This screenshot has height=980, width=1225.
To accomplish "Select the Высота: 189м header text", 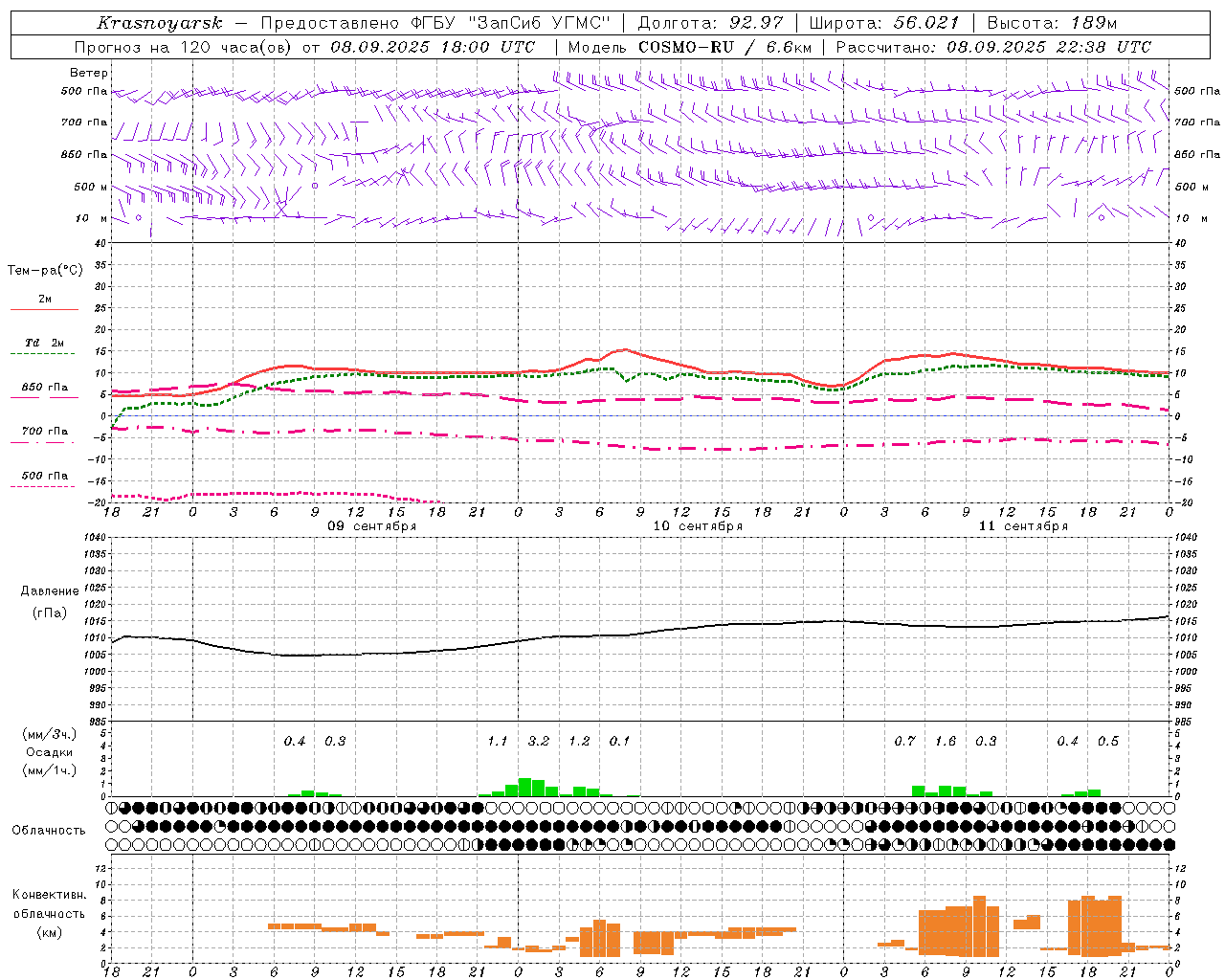I will [x=1052, y=23].
